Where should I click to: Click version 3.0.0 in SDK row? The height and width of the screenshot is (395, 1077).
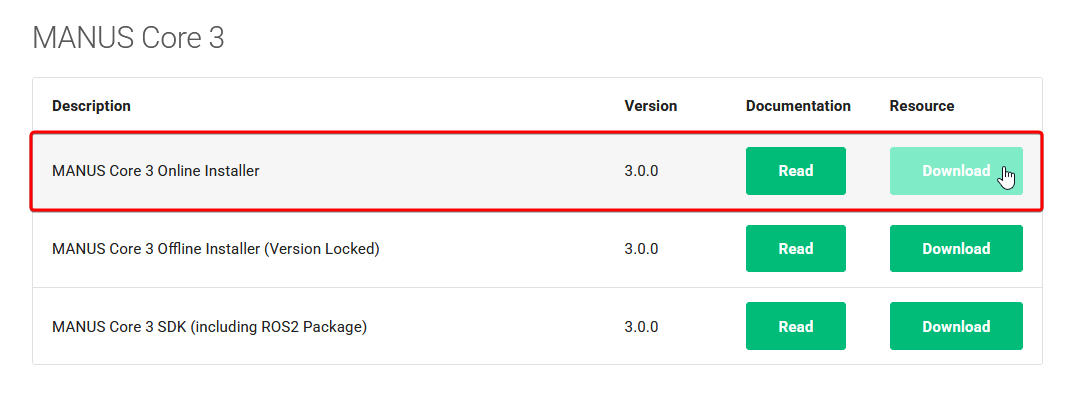tap(642, 326)
